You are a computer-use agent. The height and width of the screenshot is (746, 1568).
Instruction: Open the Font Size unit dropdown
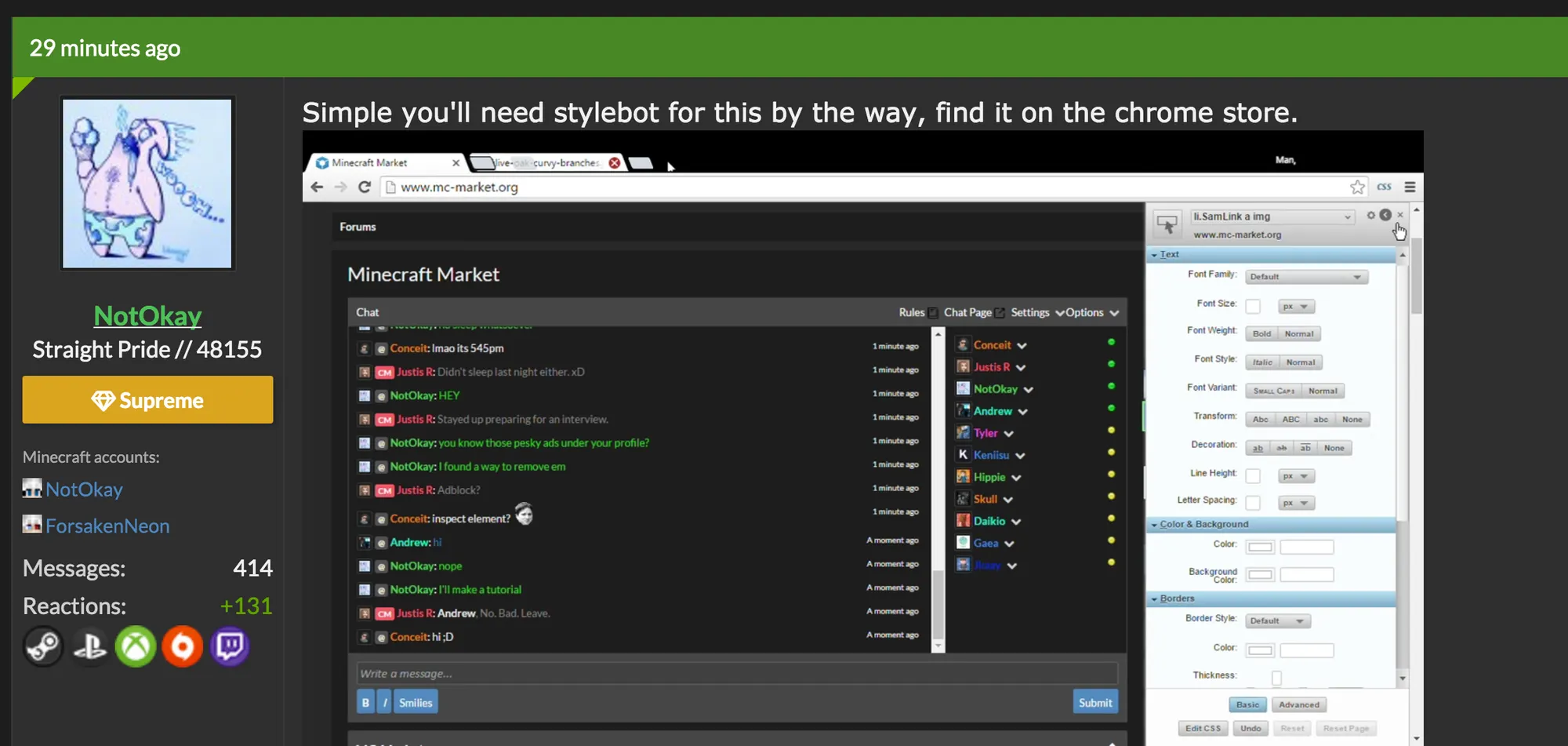1296,307
